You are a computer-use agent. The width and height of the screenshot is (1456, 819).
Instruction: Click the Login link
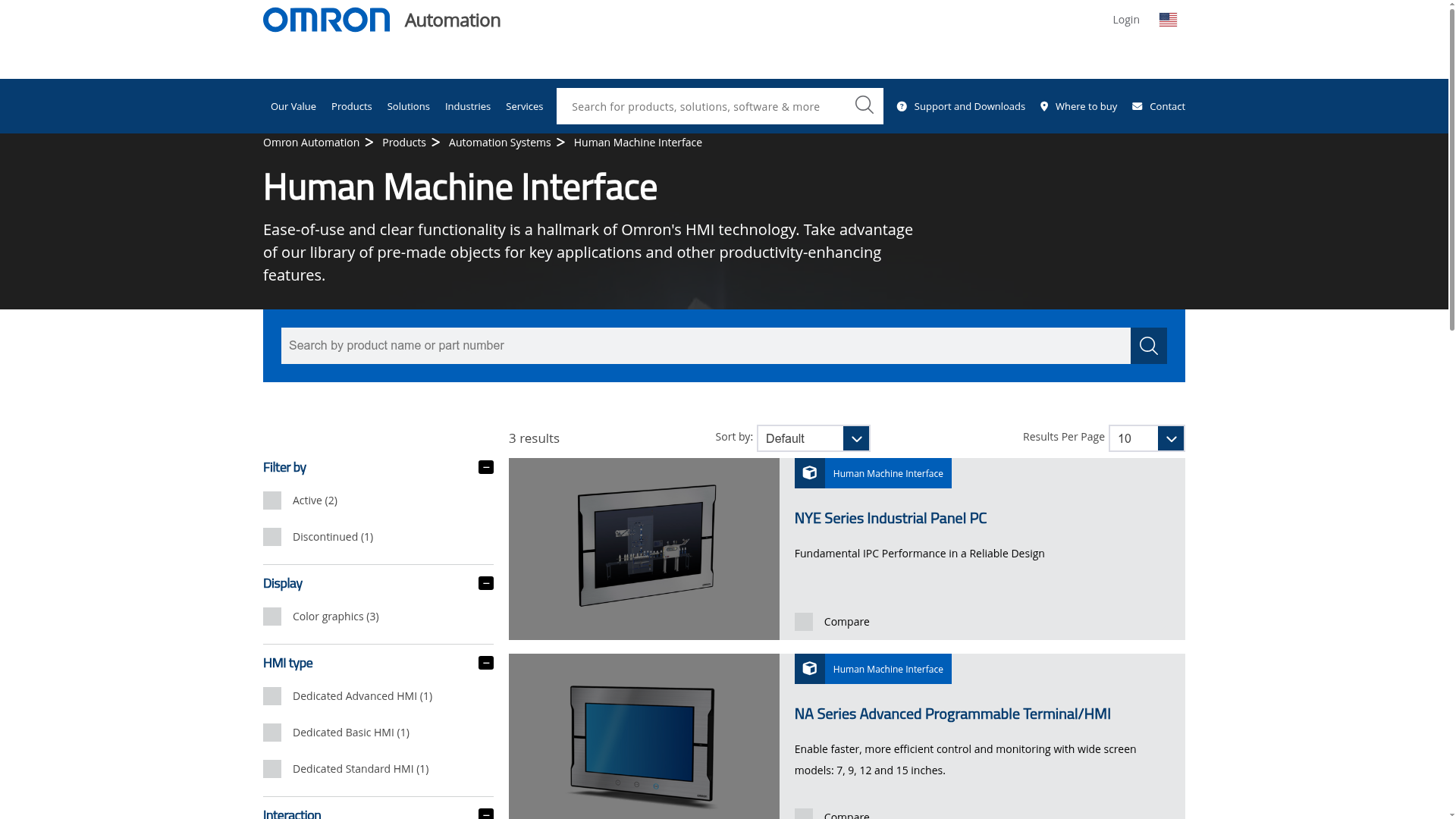(1126, 20)
